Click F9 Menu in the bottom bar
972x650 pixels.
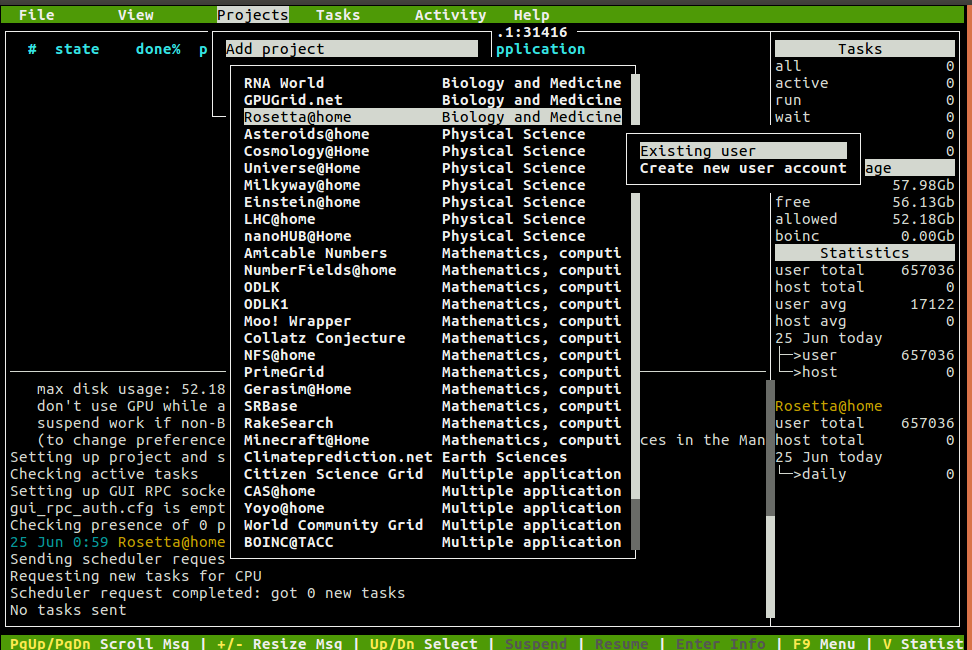tap(824, 644)
